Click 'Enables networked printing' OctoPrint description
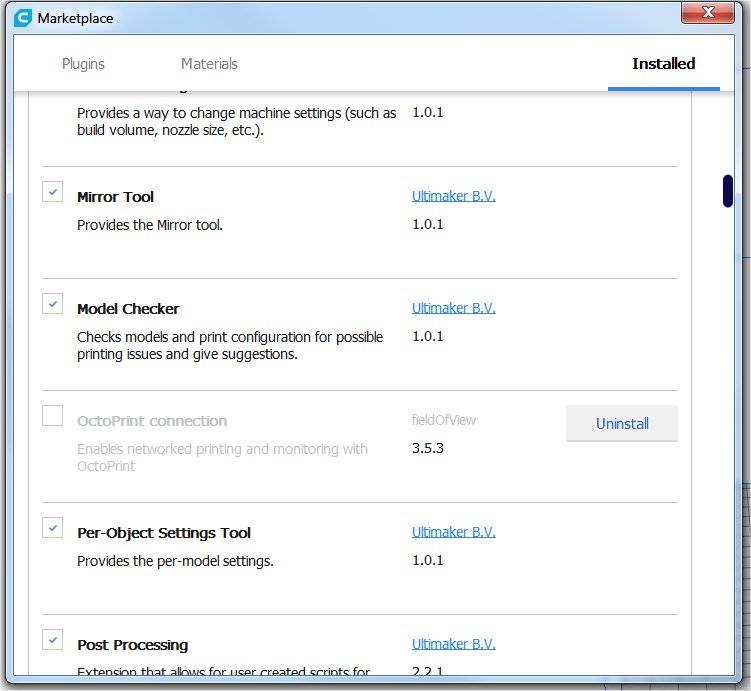751x691 pixels. [222, 457]
